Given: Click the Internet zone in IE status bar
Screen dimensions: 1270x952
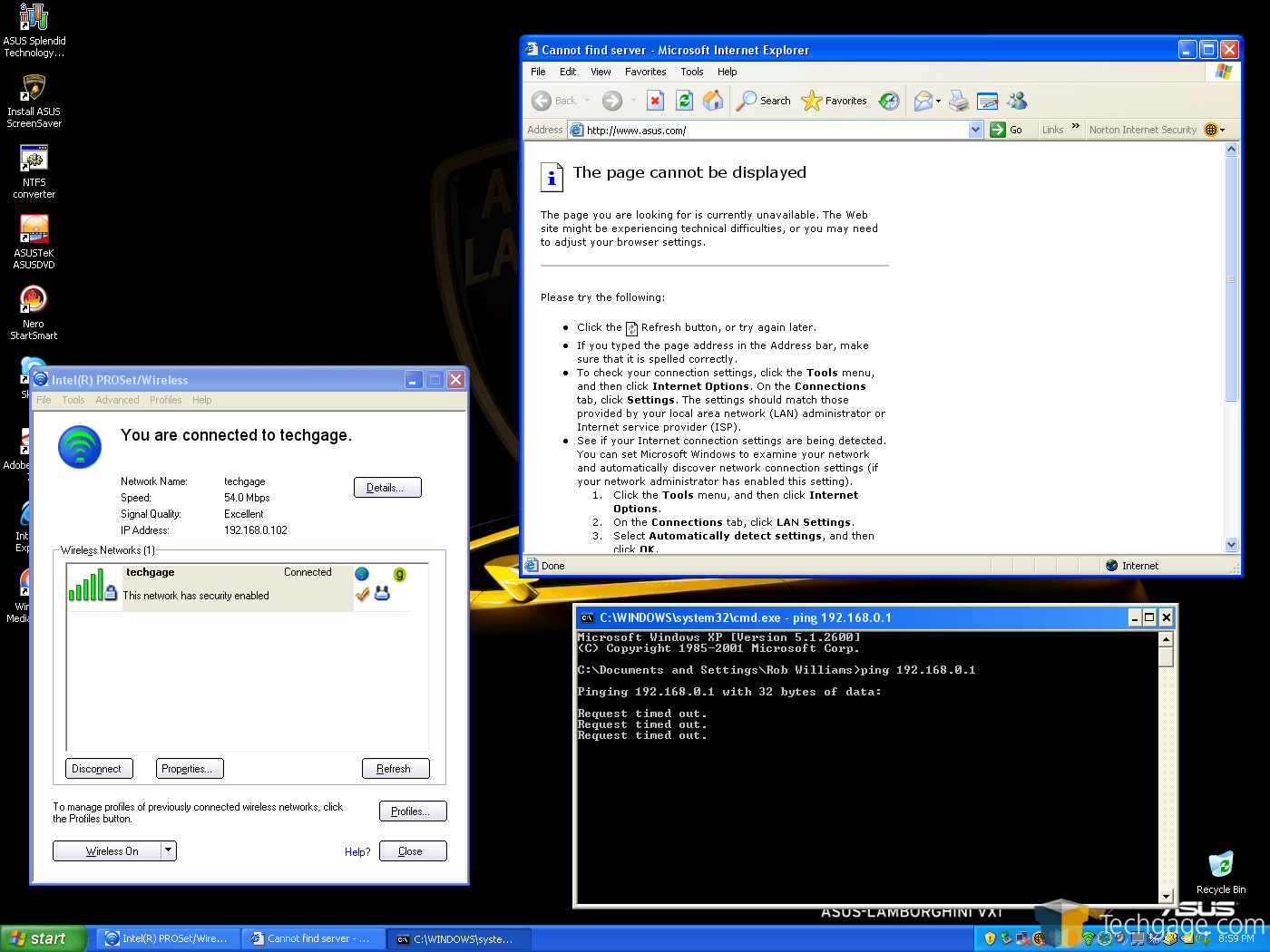Looking at the screenshot, I should point(1132,566).
